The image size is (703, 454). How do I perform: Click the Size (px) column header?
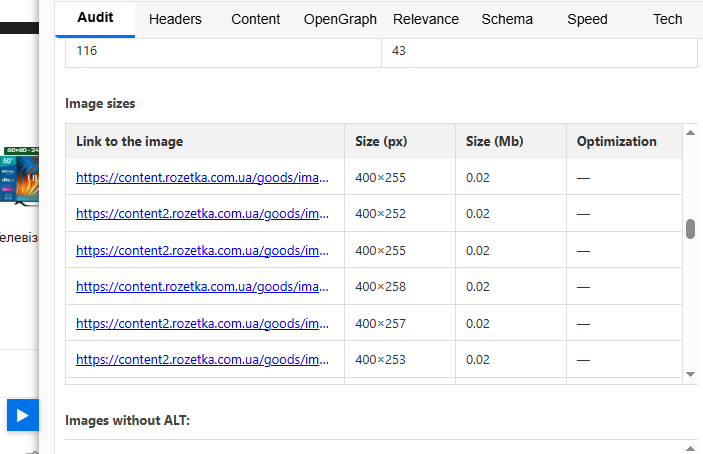coord(381,141)
